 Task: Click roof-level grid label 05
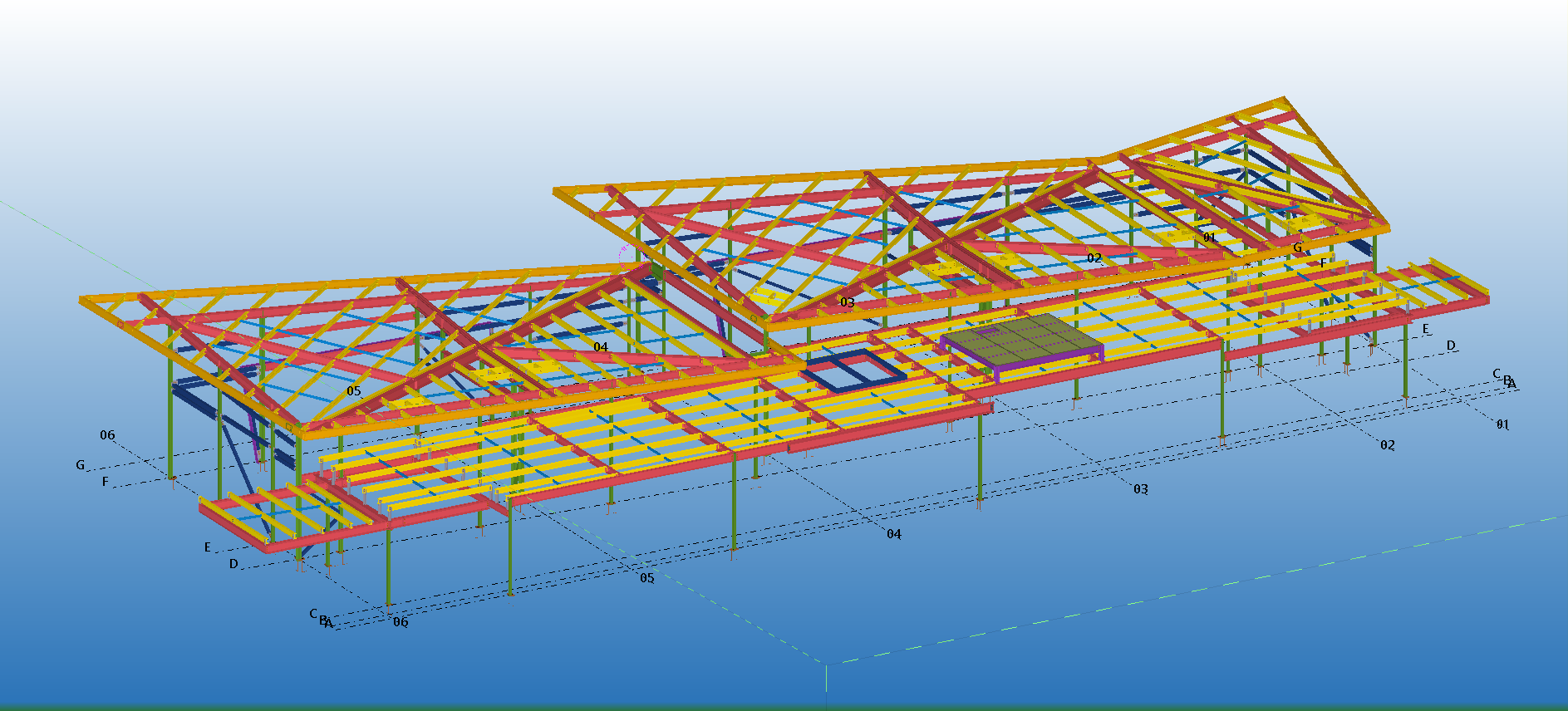pyautogui.click(x=354, y=391)
